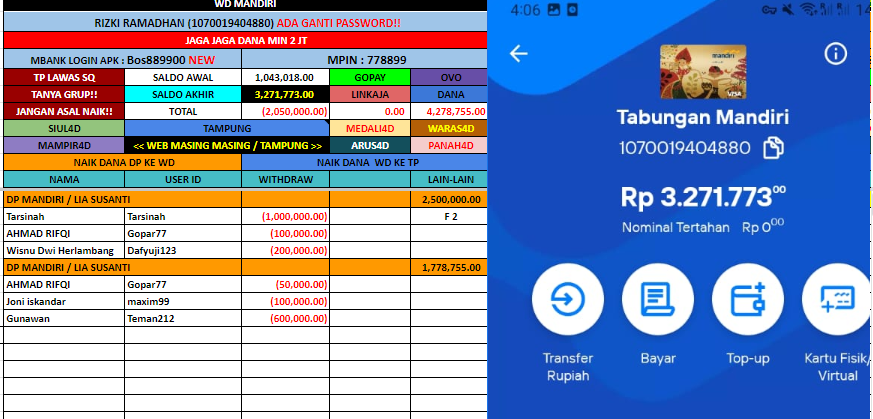Select the TP LAWAS SQ cell
Screen dimensions: 873x419
point(64,77)
